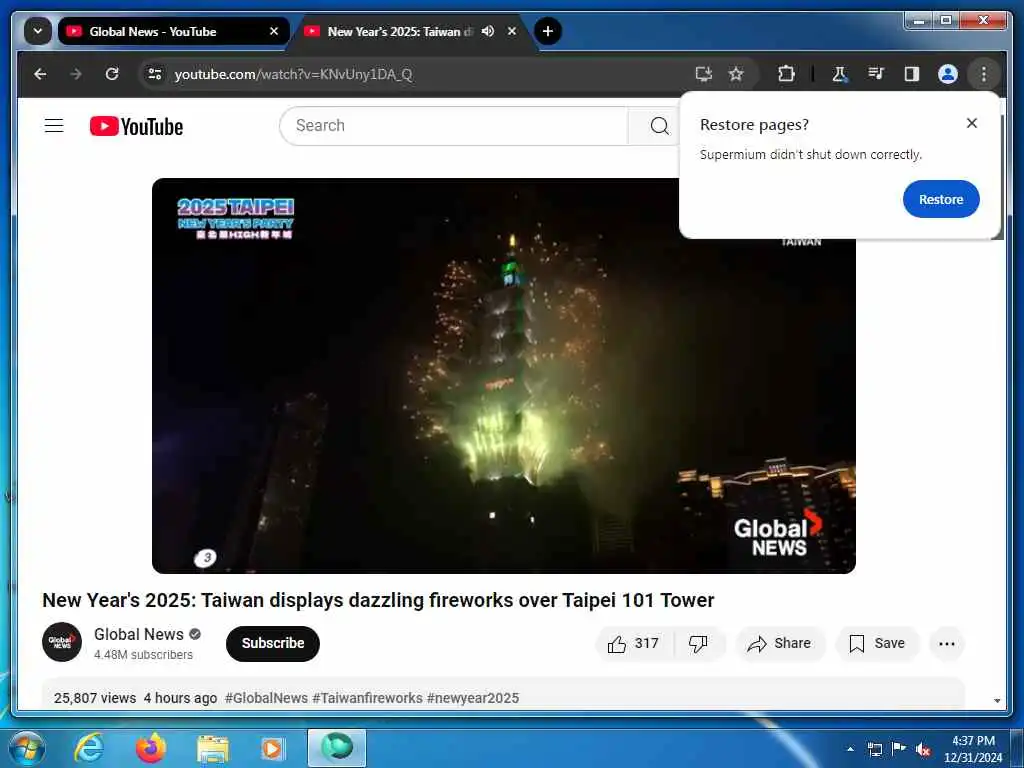Click the #GlobalNews hashtag
This screenshot has width=1024, height=768.
(266, 698)
